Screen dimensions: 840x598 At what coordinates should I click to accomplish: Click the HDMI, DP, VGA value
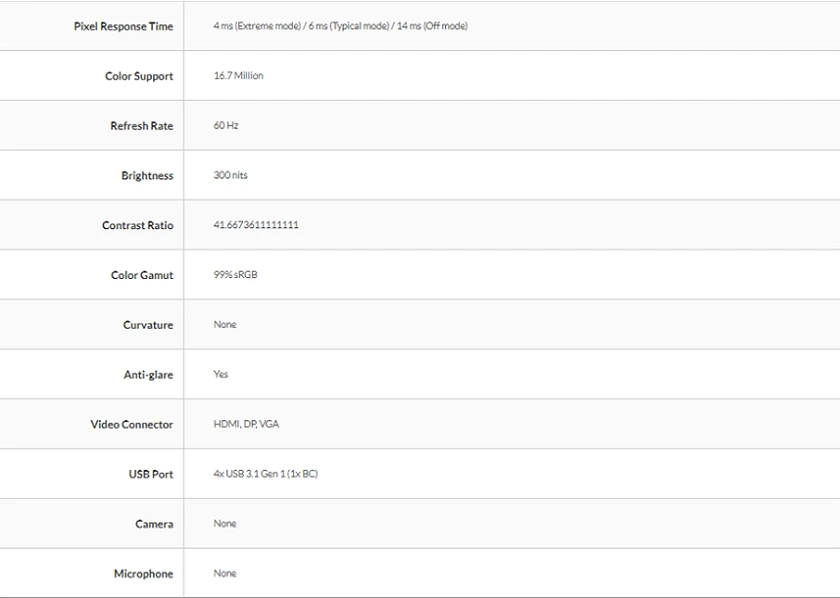246,424
